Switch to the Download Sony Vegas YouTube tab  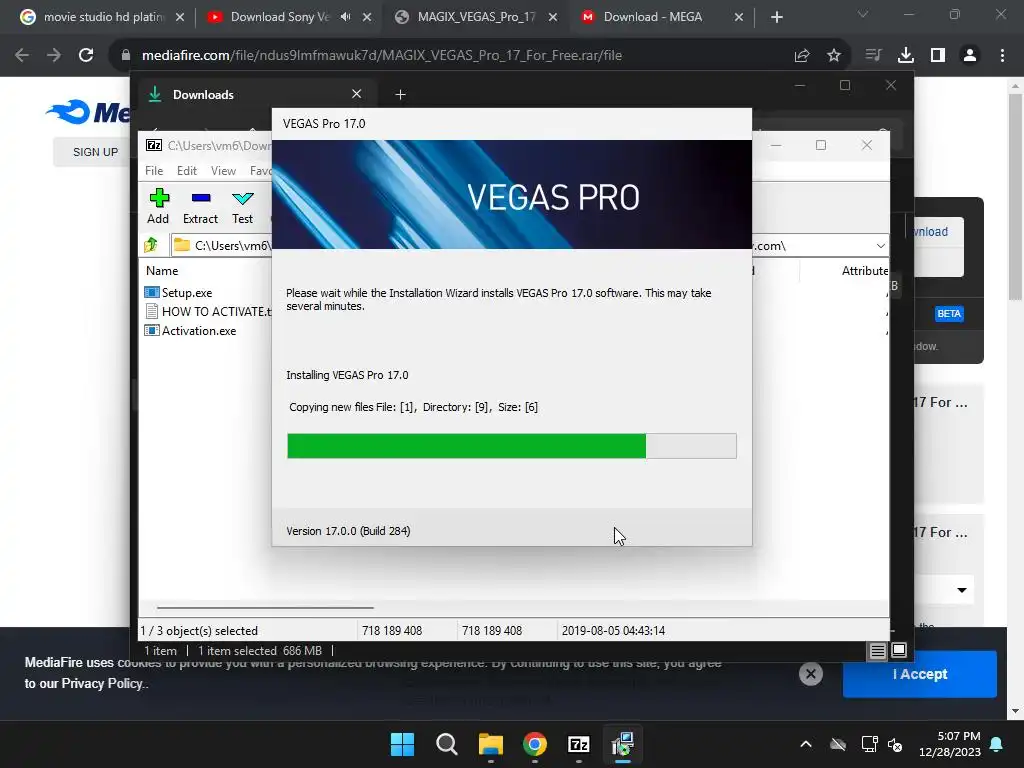pos(280,17)
